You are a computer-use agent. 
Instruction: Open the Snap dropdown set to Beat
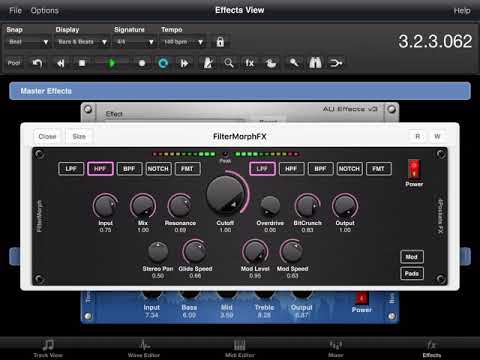28,42
